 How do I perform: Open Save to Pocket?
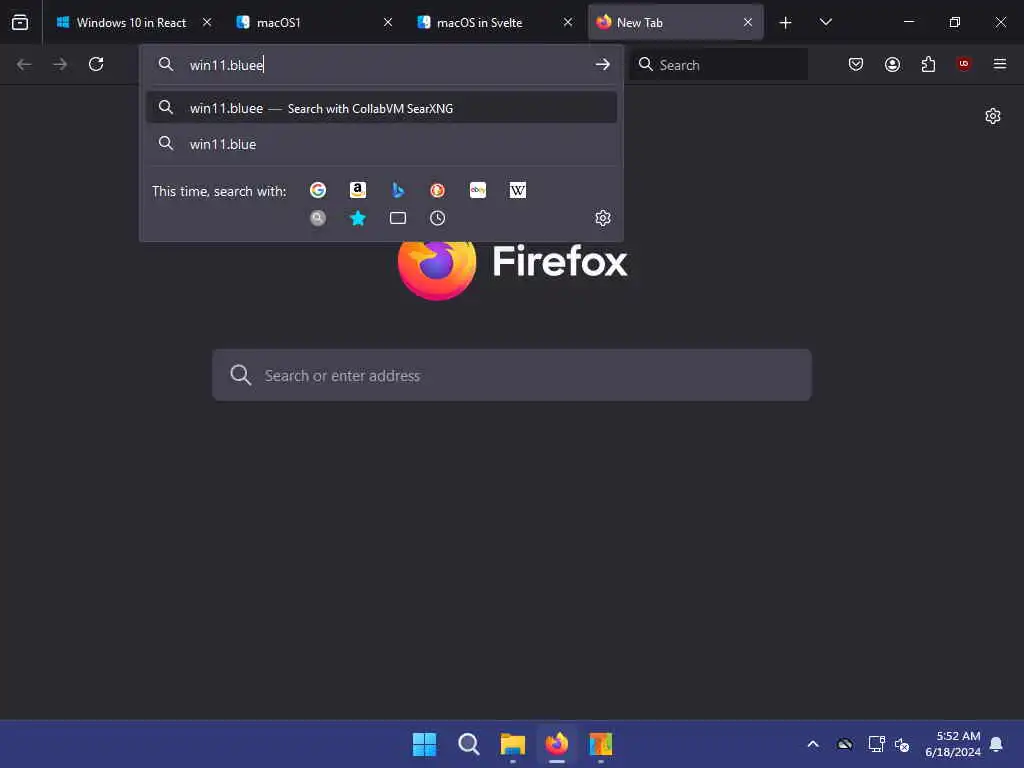coord(856,64)
